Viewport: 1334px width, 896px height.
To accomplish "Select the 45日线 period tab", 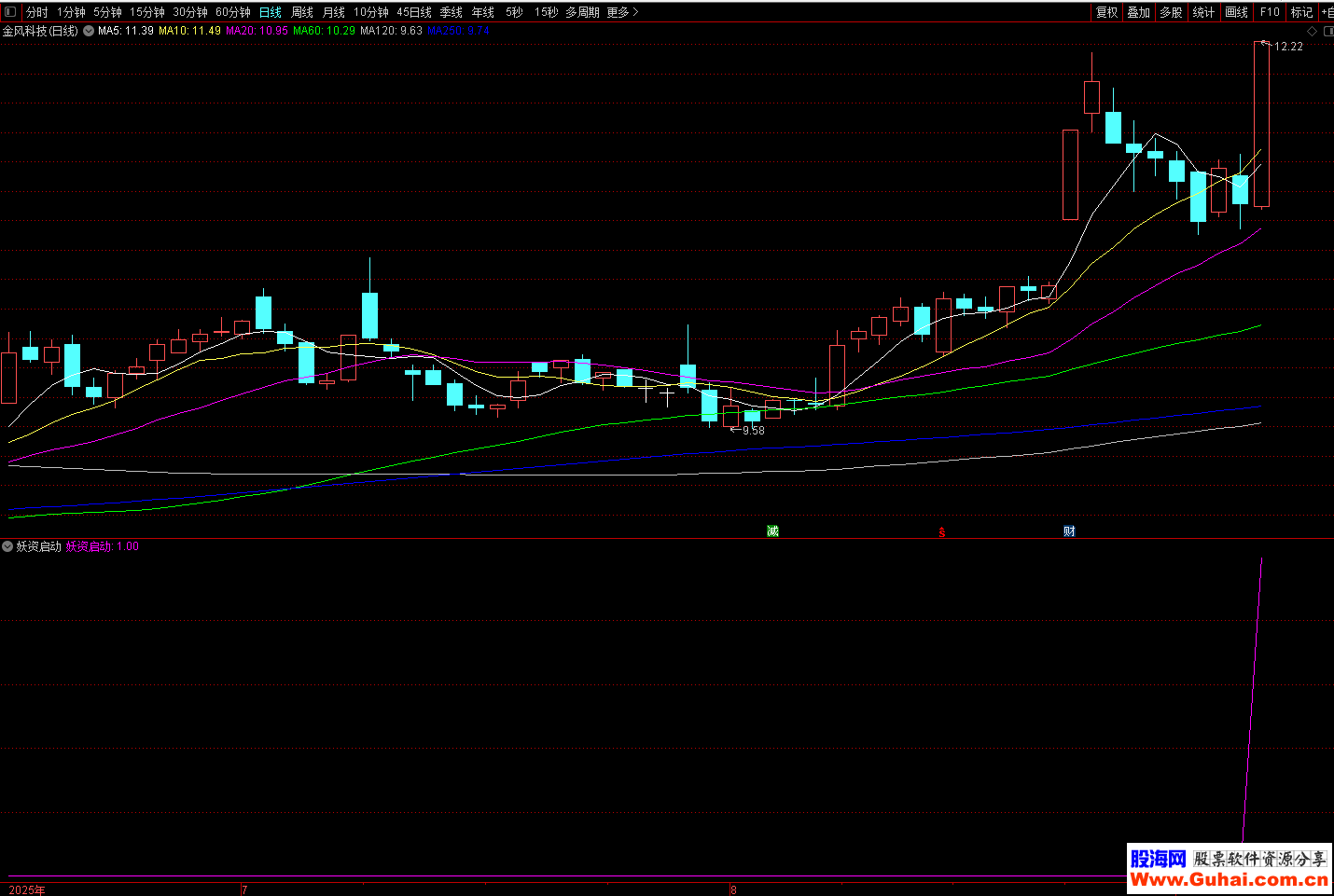I will coord(414,12).
